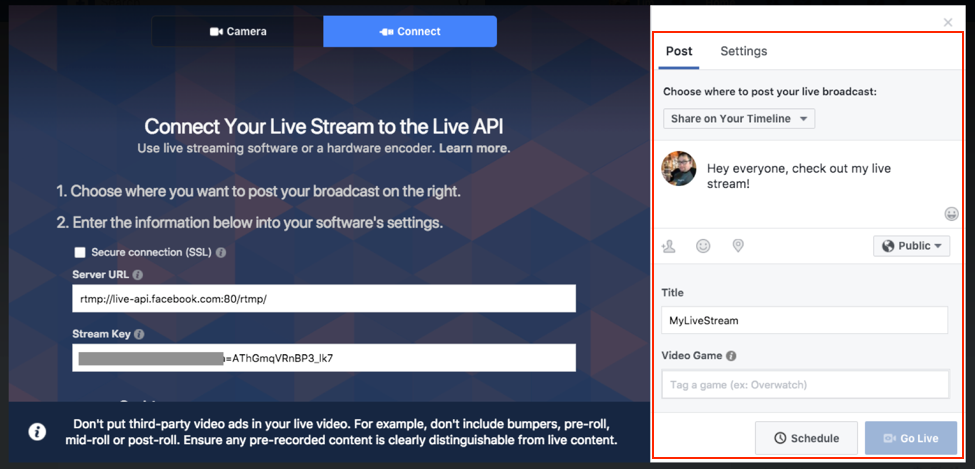Click info icon beside Video Game label
This screenshot has height=469, width=975.
point(731,356)
